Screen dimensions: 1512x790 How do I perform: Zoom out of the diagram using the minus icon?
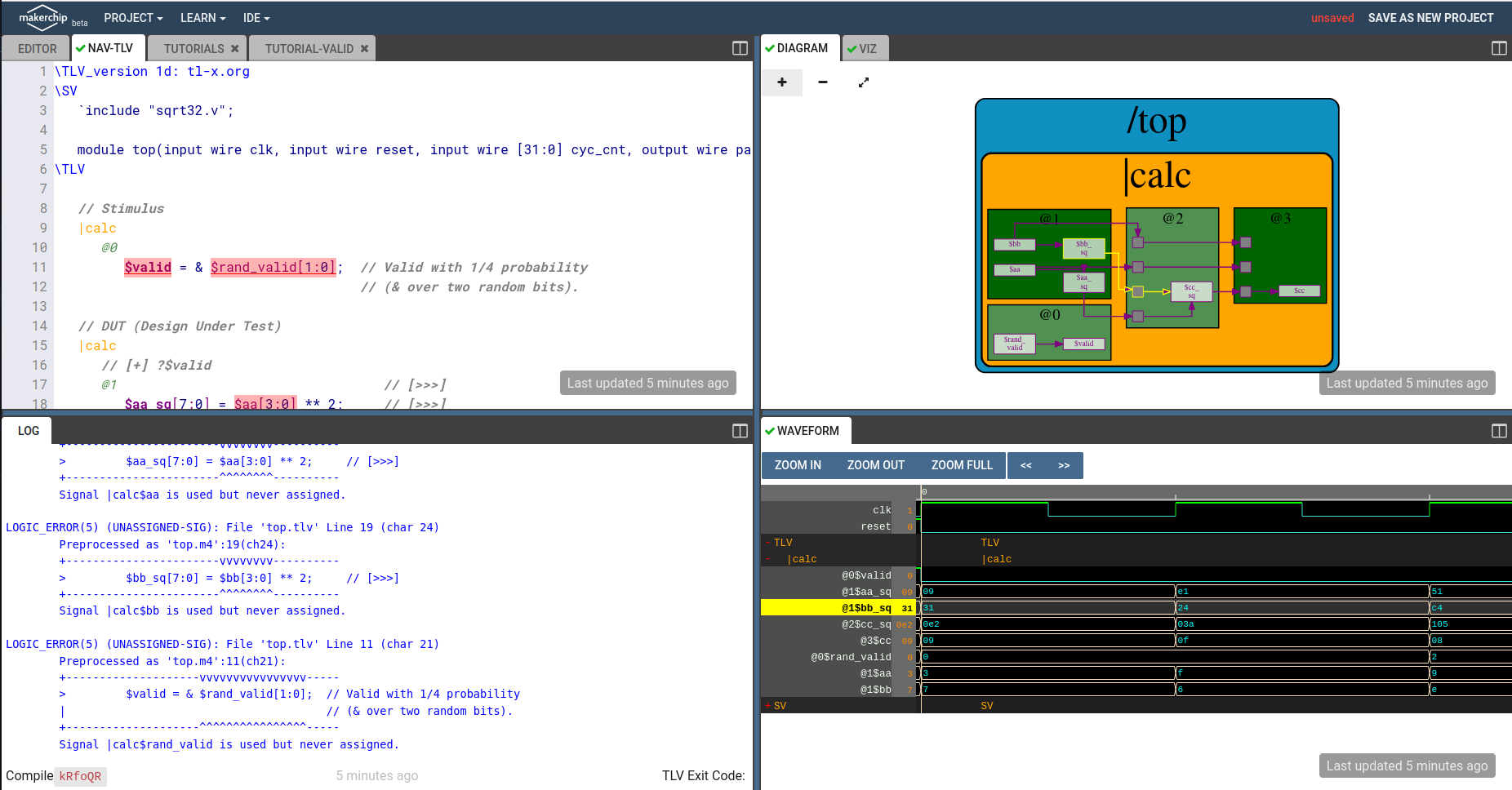click(822, 82)
